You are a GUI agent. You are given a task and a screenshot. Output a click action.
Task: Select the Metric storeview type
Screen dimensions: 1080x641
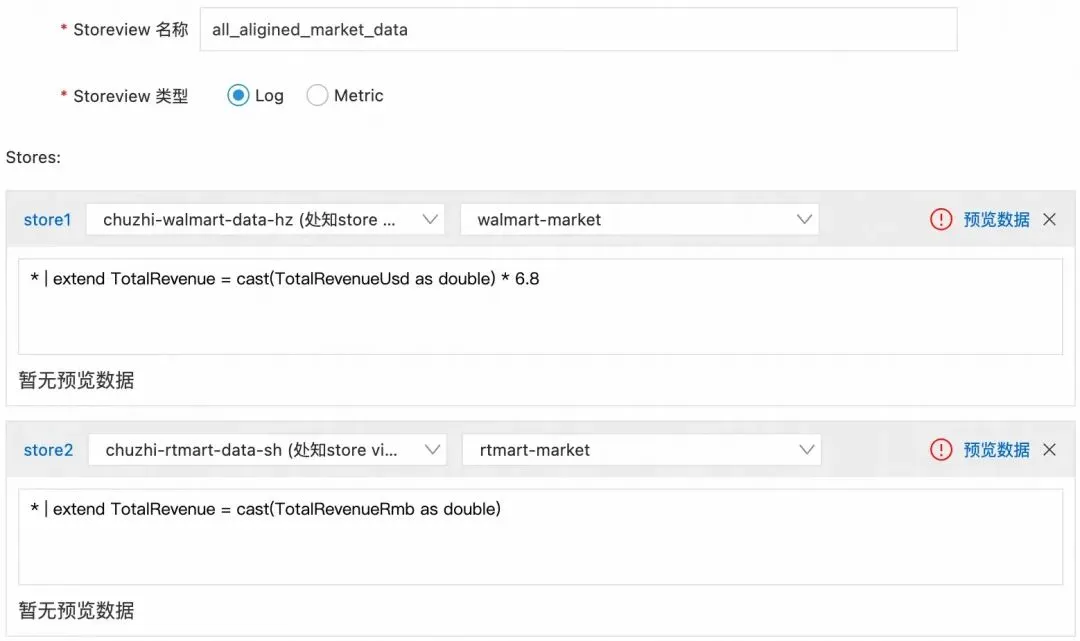point(317,96)
